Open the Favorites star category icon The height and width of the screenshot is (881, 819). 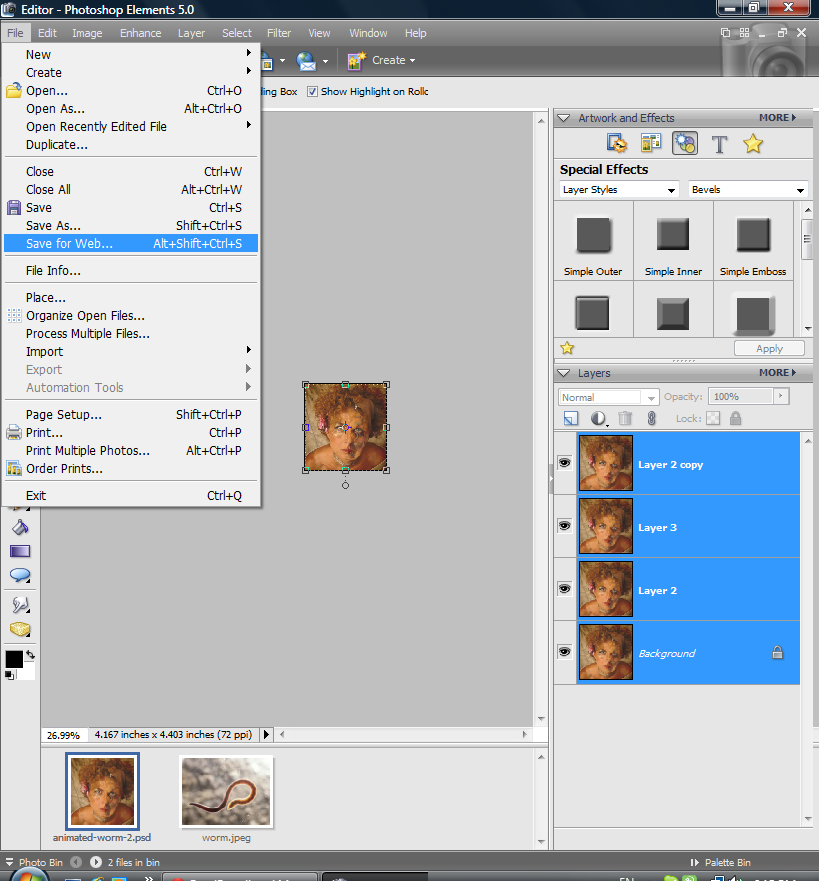pos(753,144)
